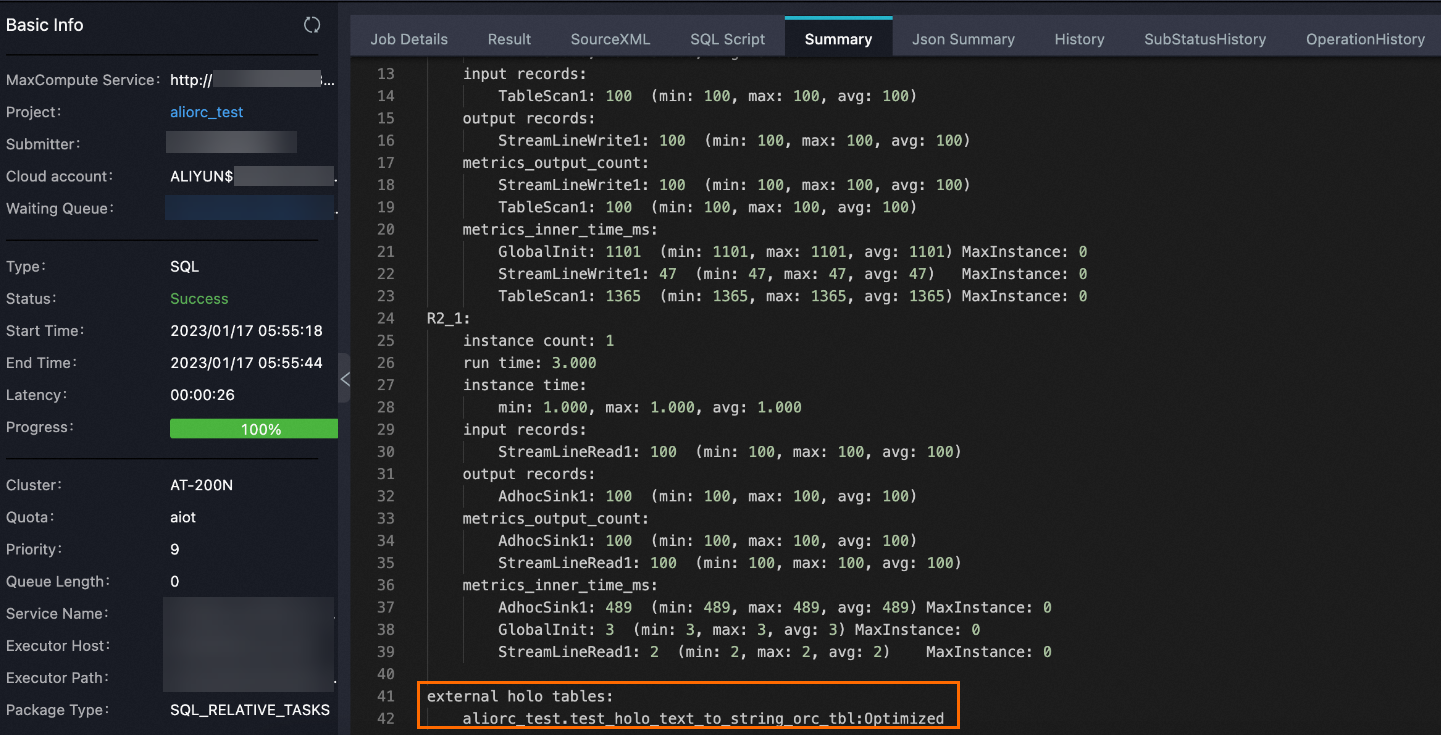Click the Queue Length value 0

(175, 581)
